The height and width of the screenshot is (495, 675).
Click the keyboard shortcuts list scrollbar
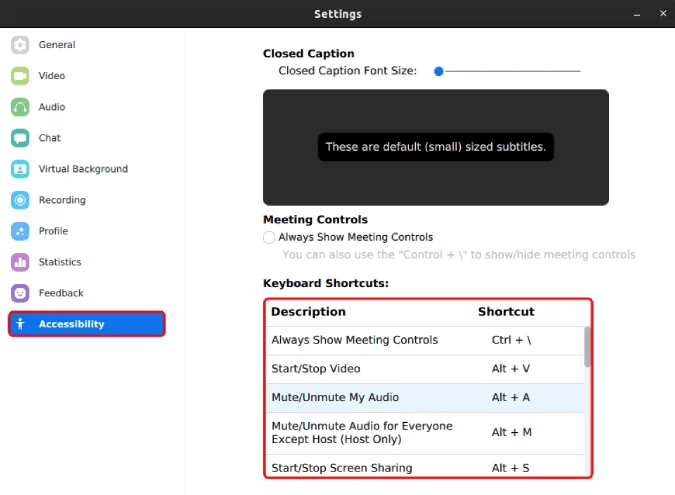[x=587, y=347]
